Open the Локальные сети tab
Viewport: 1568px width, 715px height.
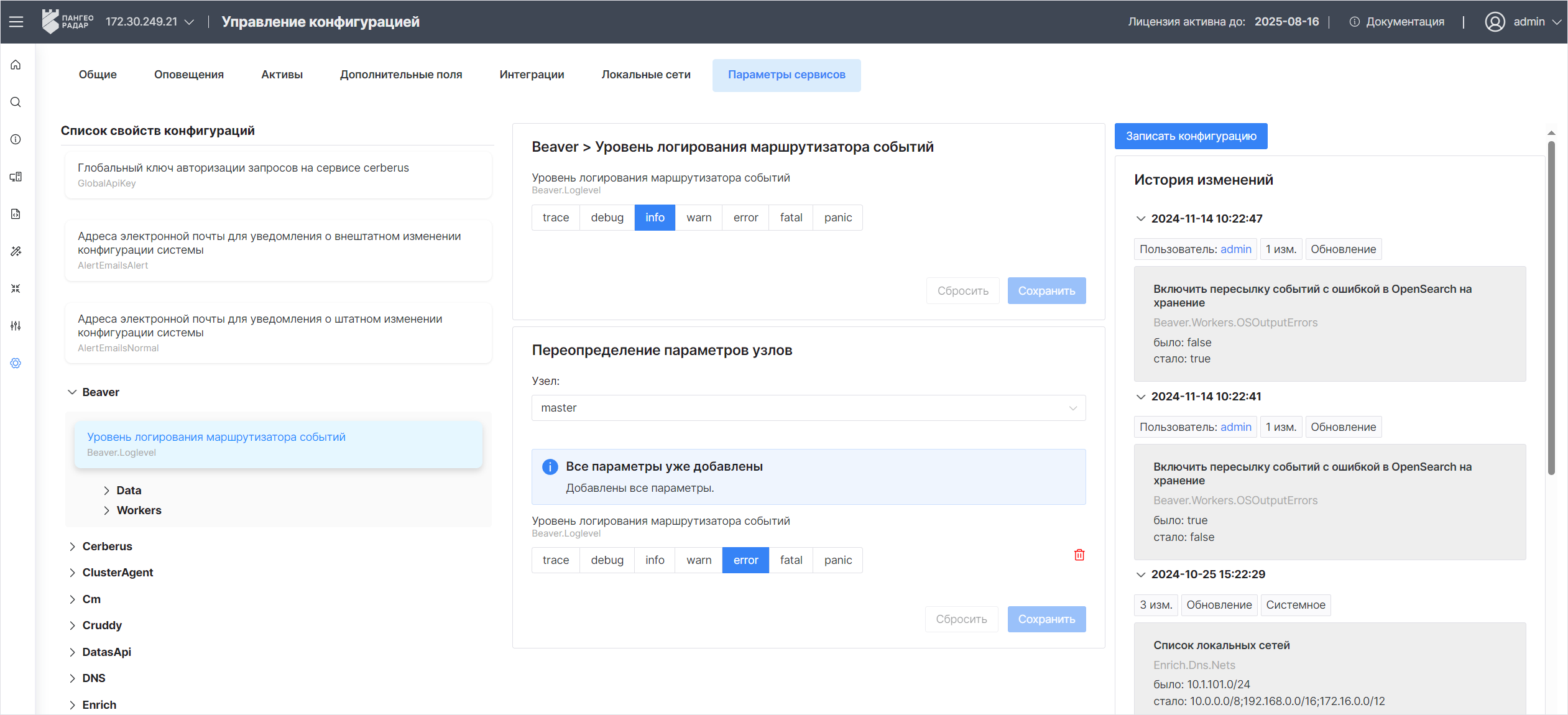pyautogui.click(x=646, y=75)
